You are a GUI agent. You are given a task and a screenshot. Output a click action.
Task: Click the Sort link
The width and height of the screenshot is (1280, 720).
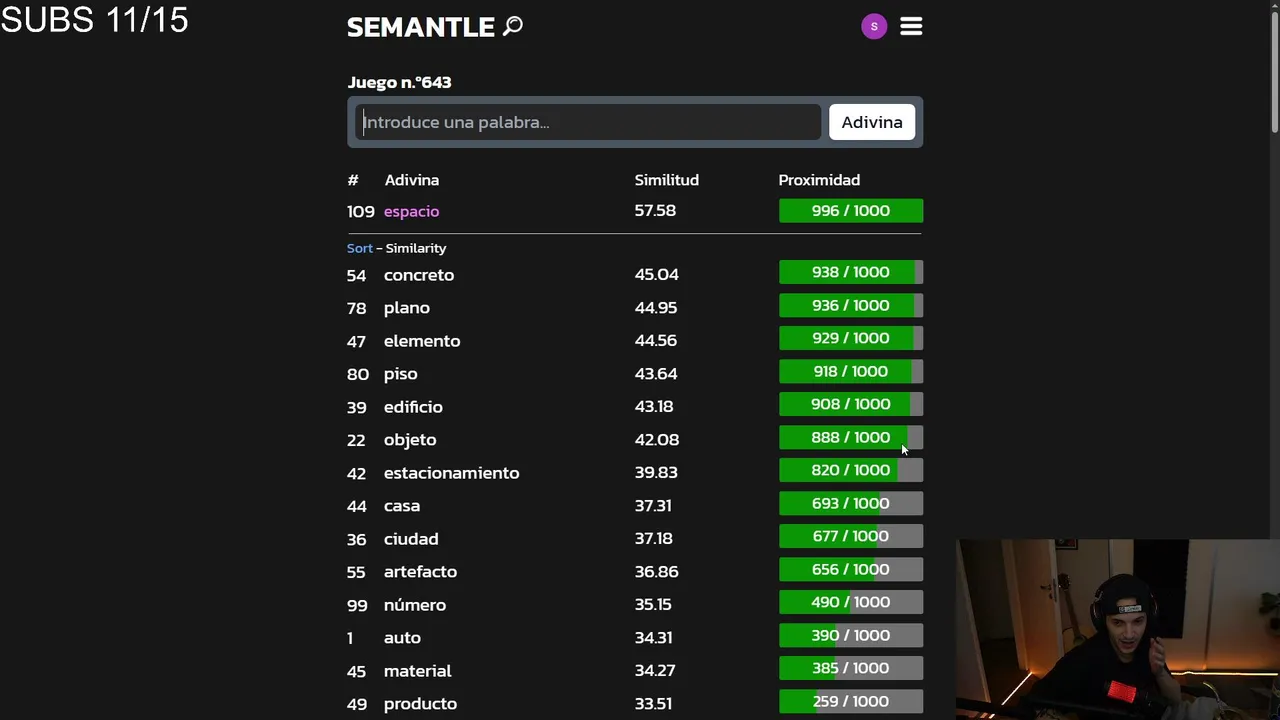click(359, 248)
